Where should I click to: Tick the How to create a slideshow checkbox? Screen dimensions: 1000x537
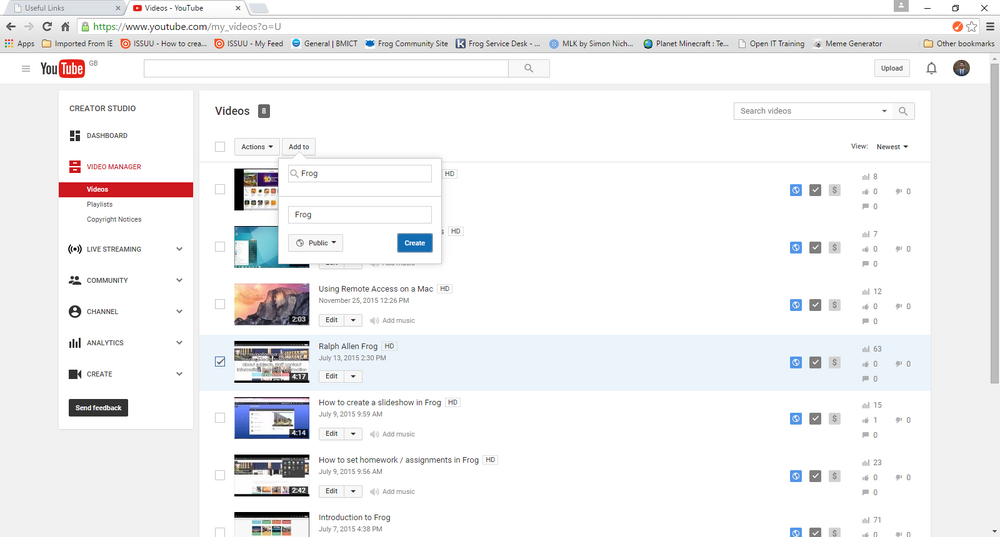[x=220, y=418]
